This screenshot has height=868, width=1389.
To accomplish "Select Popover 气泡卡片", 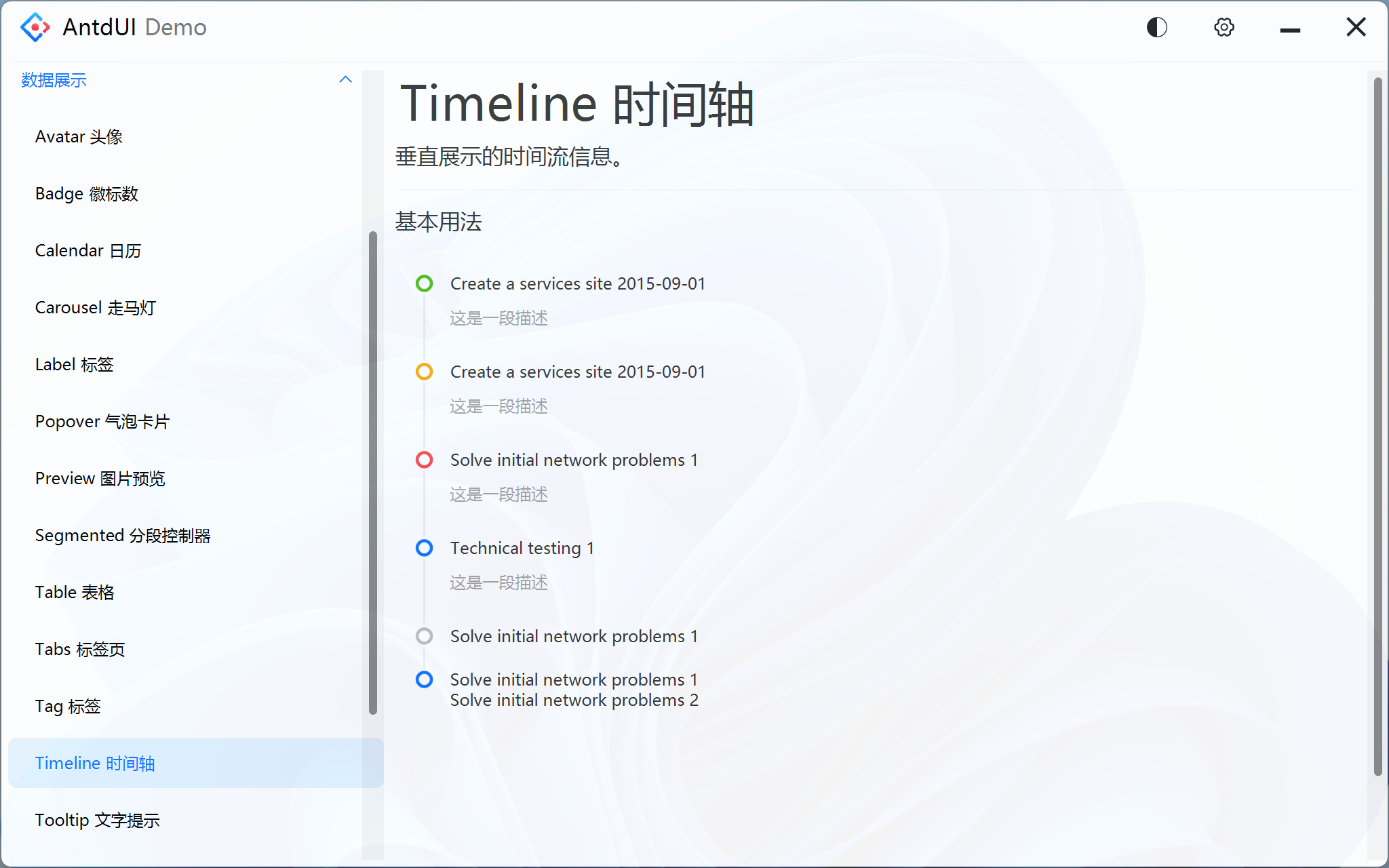I will (x=101, y=420).
